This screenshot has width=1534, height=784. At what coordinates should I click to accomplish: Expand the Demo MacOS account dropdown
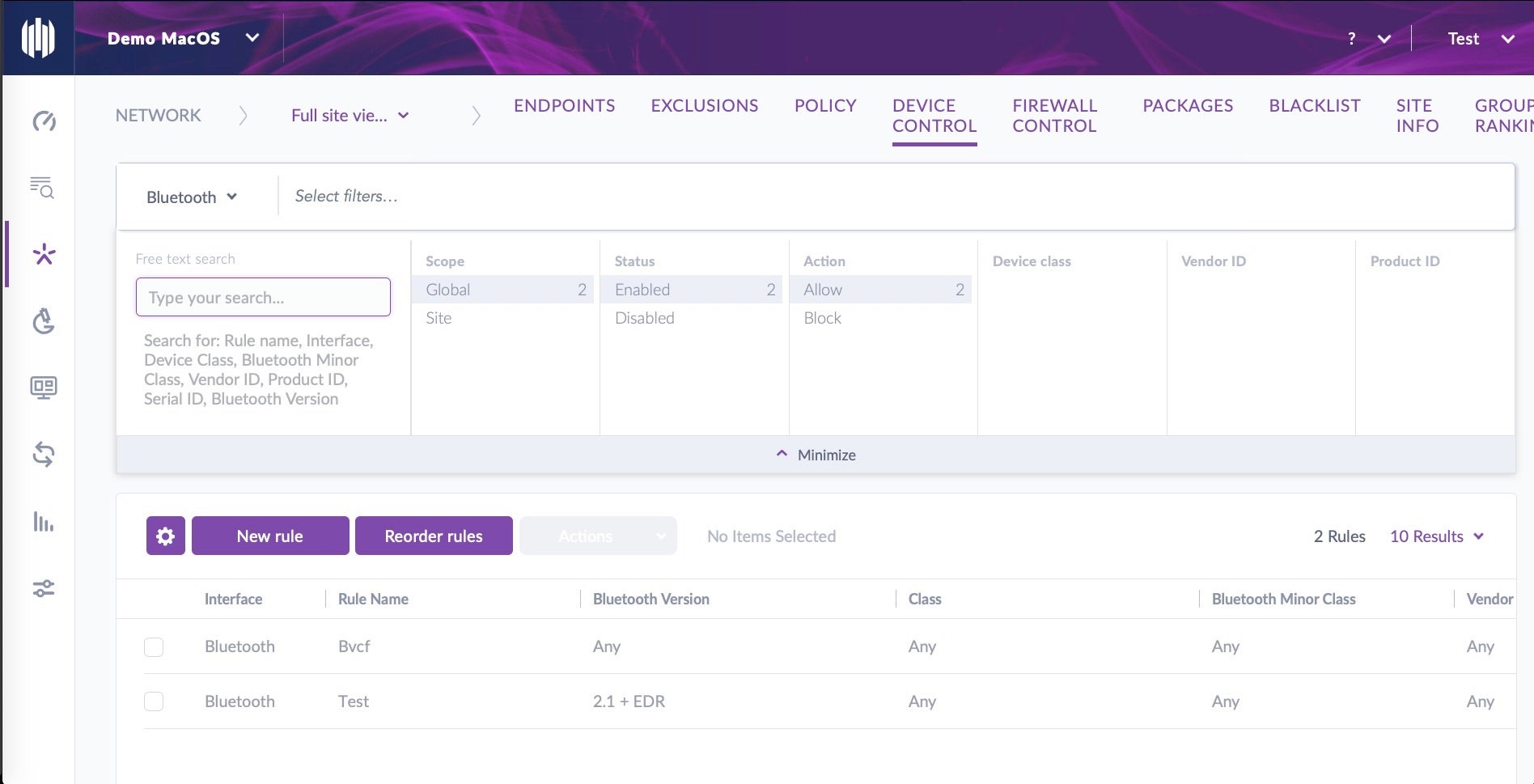click(x=183, y=38)
